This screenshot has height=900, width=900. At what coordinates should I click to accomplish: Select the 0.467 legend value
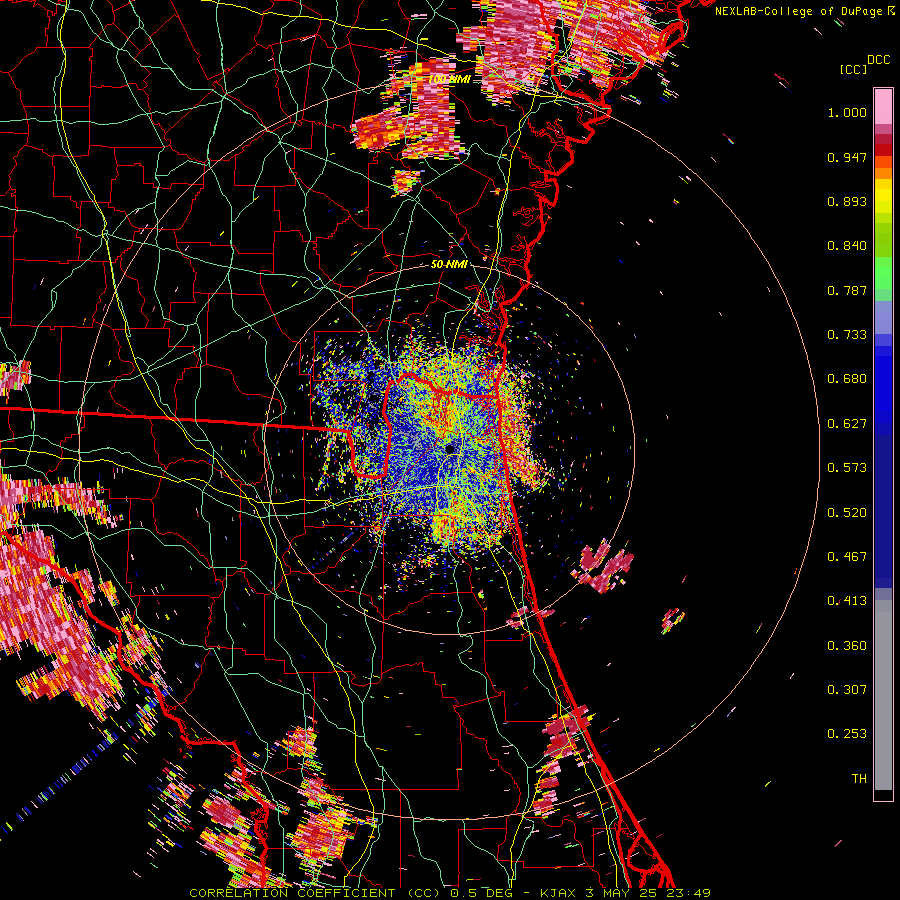(847, 557)
